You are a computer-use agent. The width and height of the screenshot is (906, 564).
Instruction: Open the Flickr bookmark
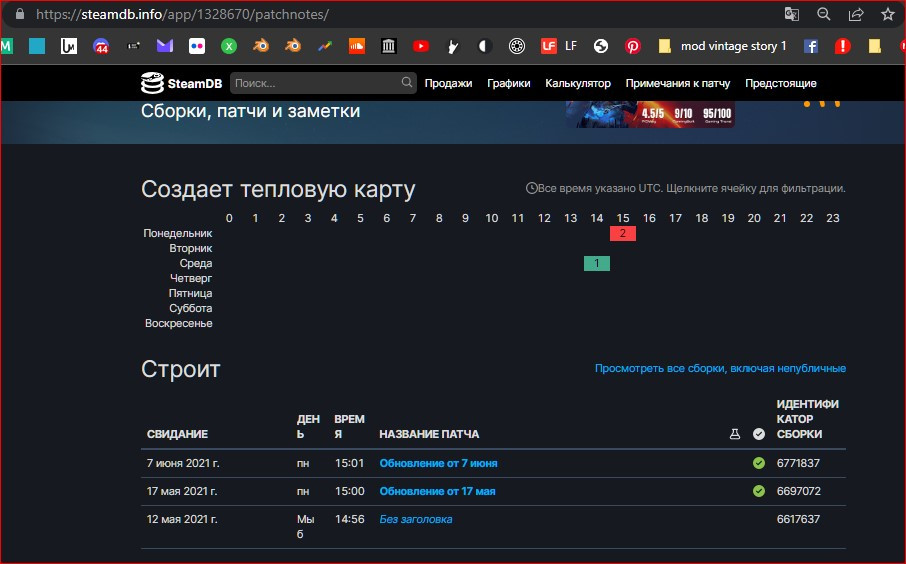click(197, 46)
